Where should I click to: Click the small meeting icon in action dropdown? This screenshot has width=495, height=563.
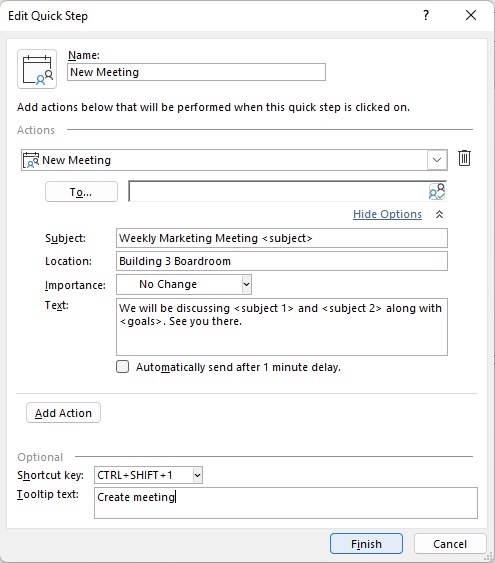(31, 160)
